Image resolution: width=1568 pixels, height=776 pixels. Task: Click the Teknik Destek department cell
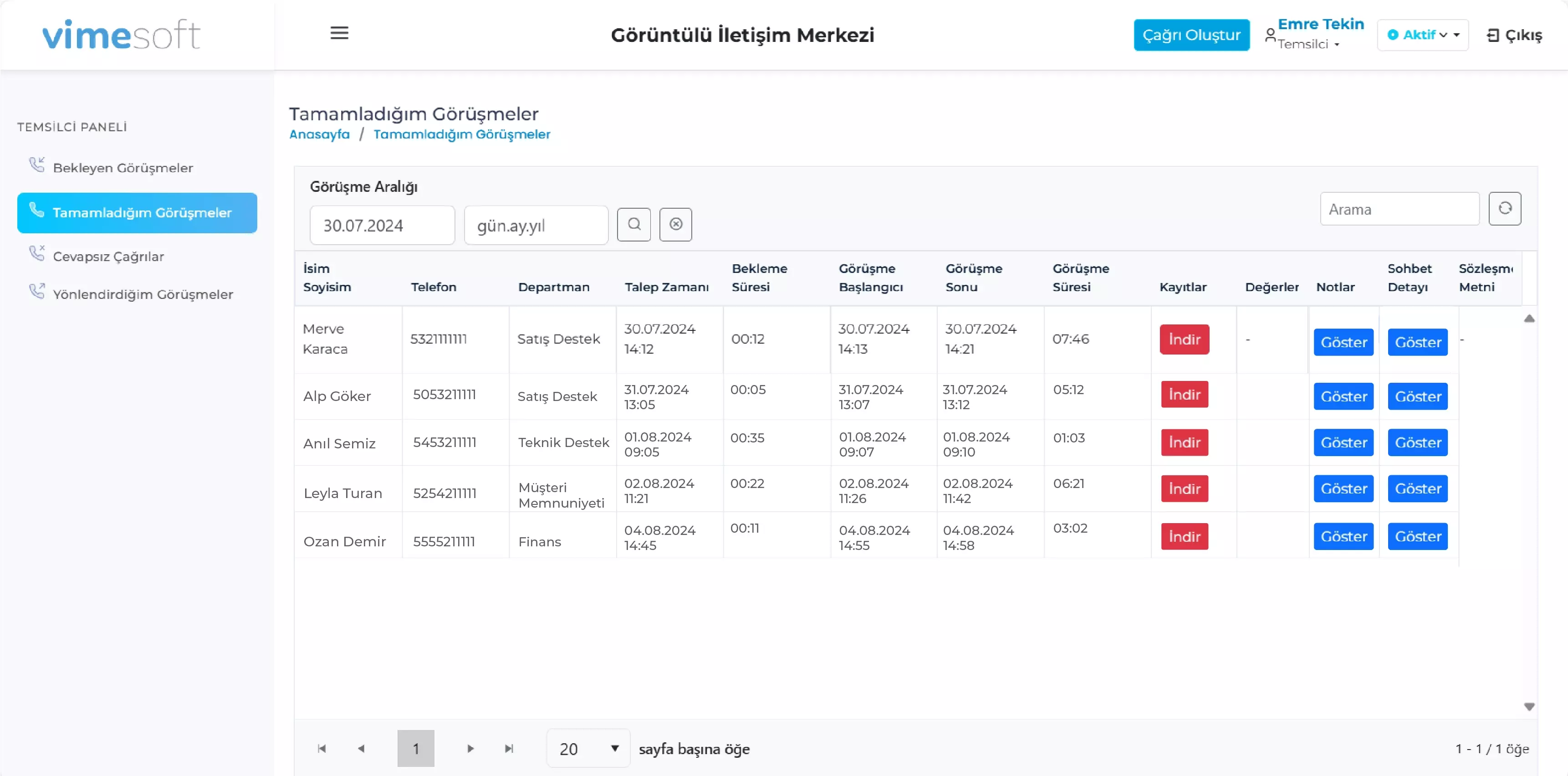coord(564,443)
